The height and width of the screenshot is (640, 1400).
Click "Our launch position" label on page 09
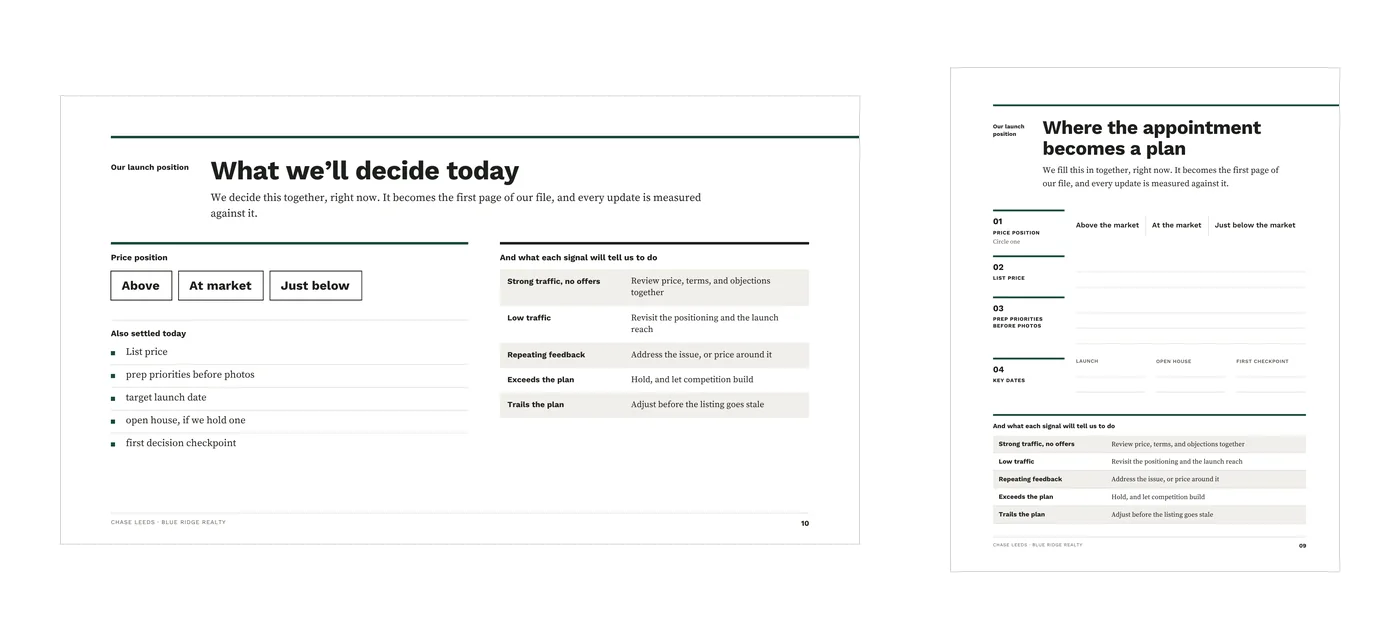(x=1008, y=130)
